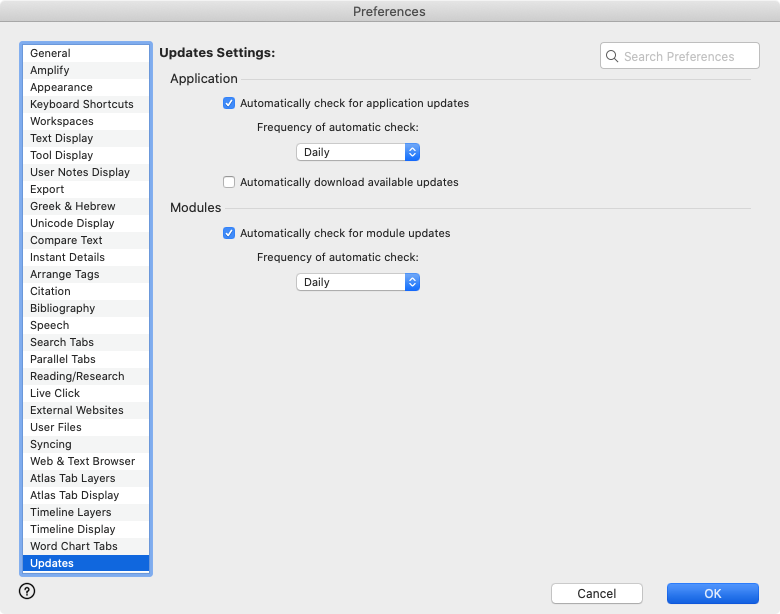Screen dimensions: 780x614
Task: Click the Search Preferences field
Action: (x=688, y=57)
